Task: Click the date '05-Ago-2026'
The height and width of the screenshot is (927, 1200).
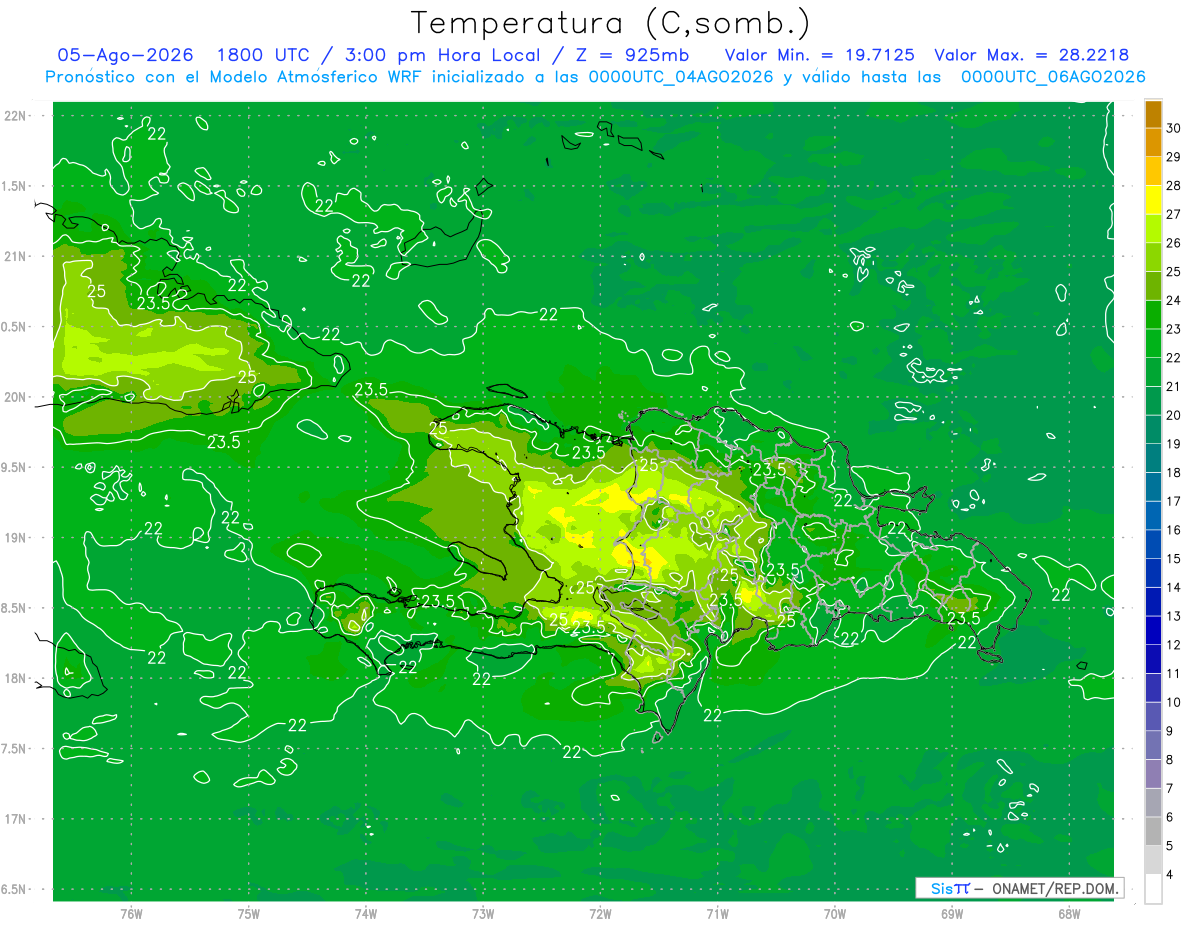Action: [124, 55]
